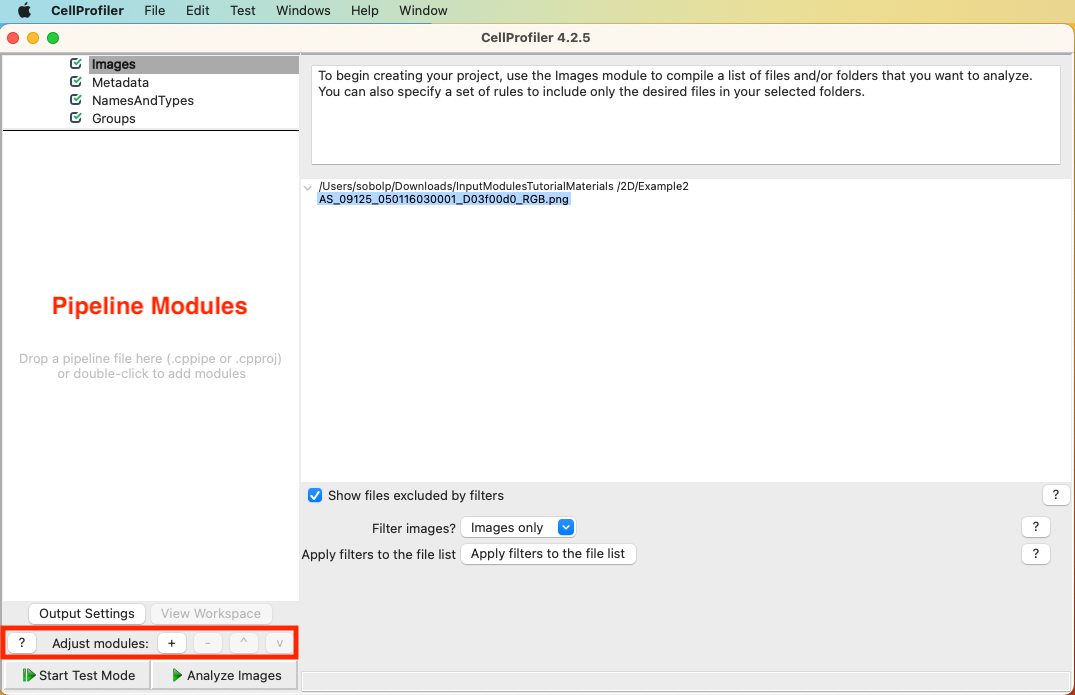1075x695 pixels.
Task: Toggle the Groups module checkmark
Action: point(75,118)
